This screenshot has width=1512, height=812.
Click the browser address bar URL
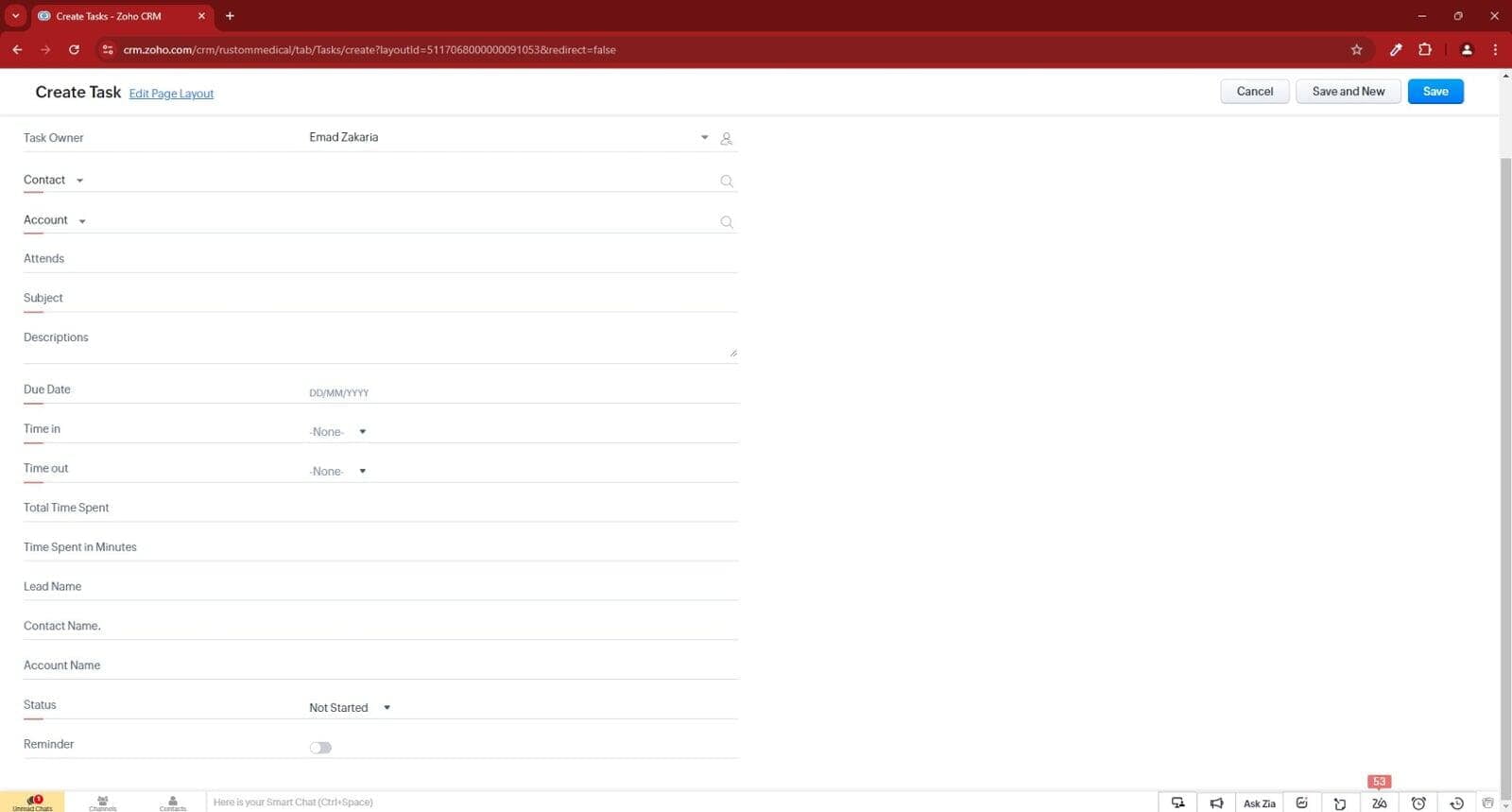click(369, 50)
